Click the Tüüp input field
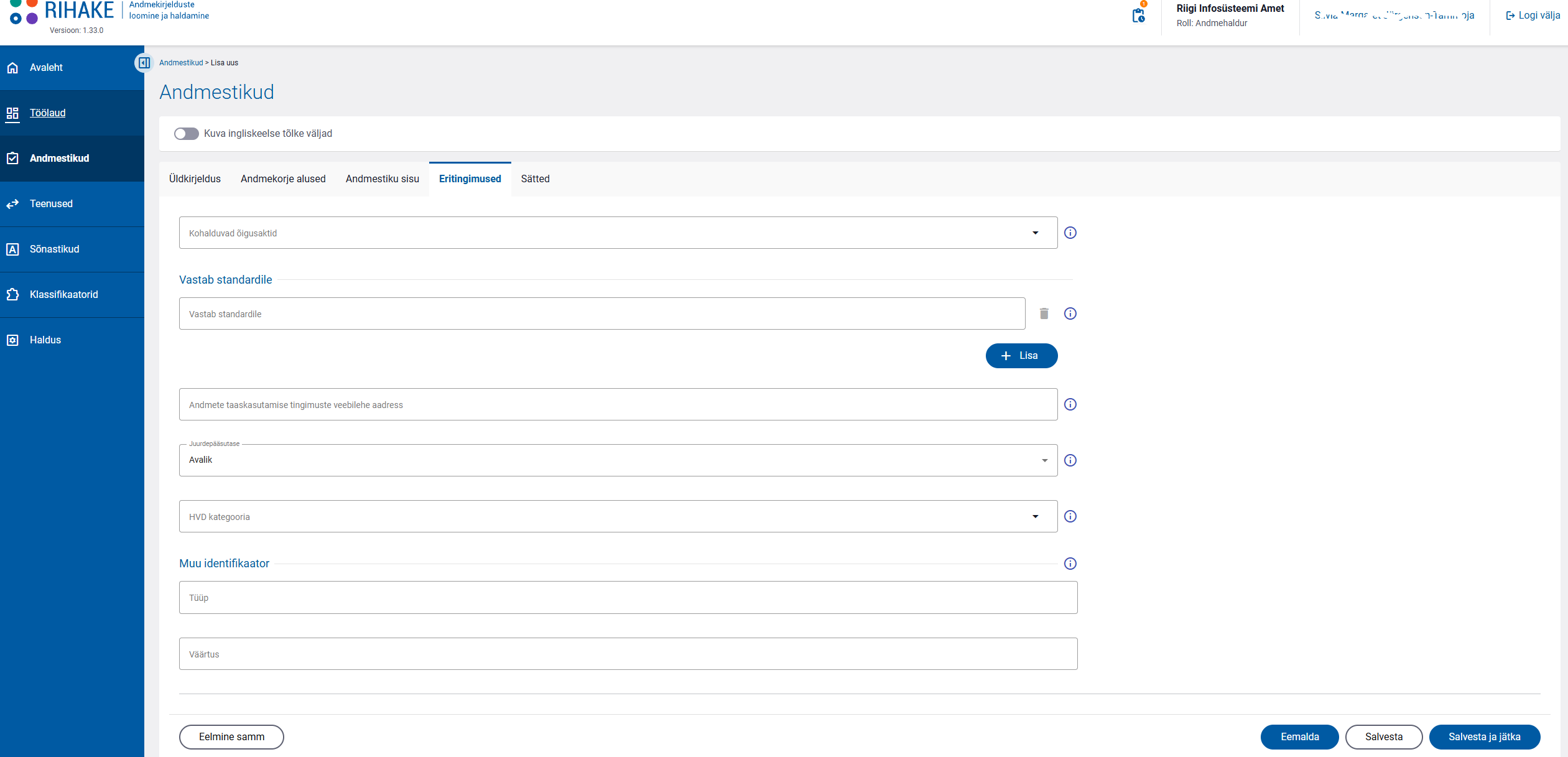 628,598
